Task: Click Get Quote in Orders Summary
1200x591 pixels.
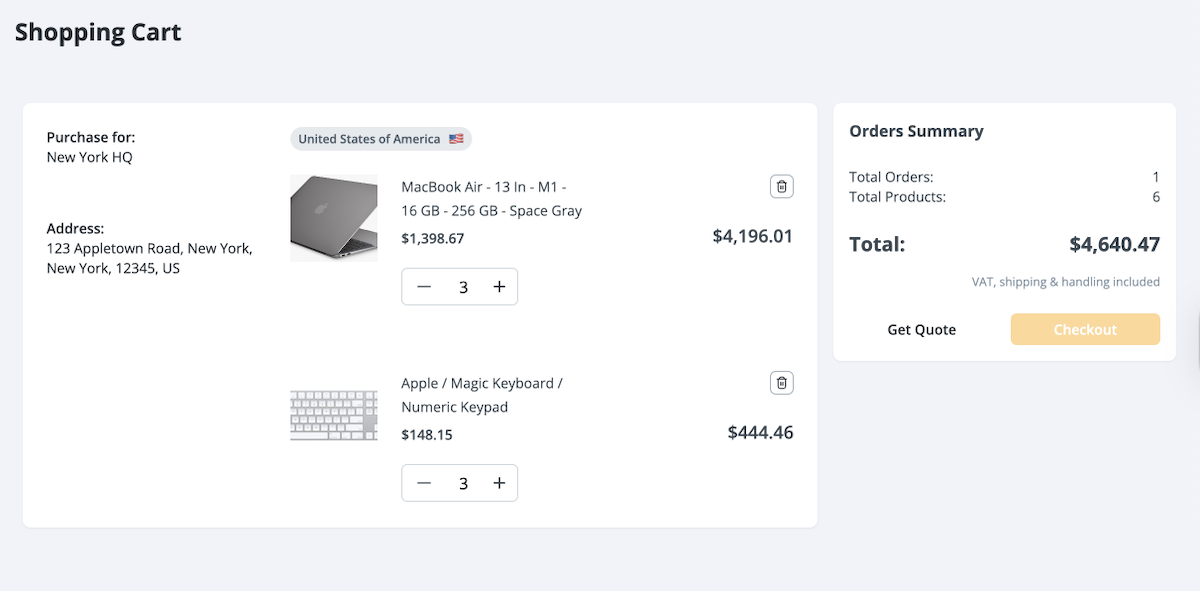Action: click(921, 330)
